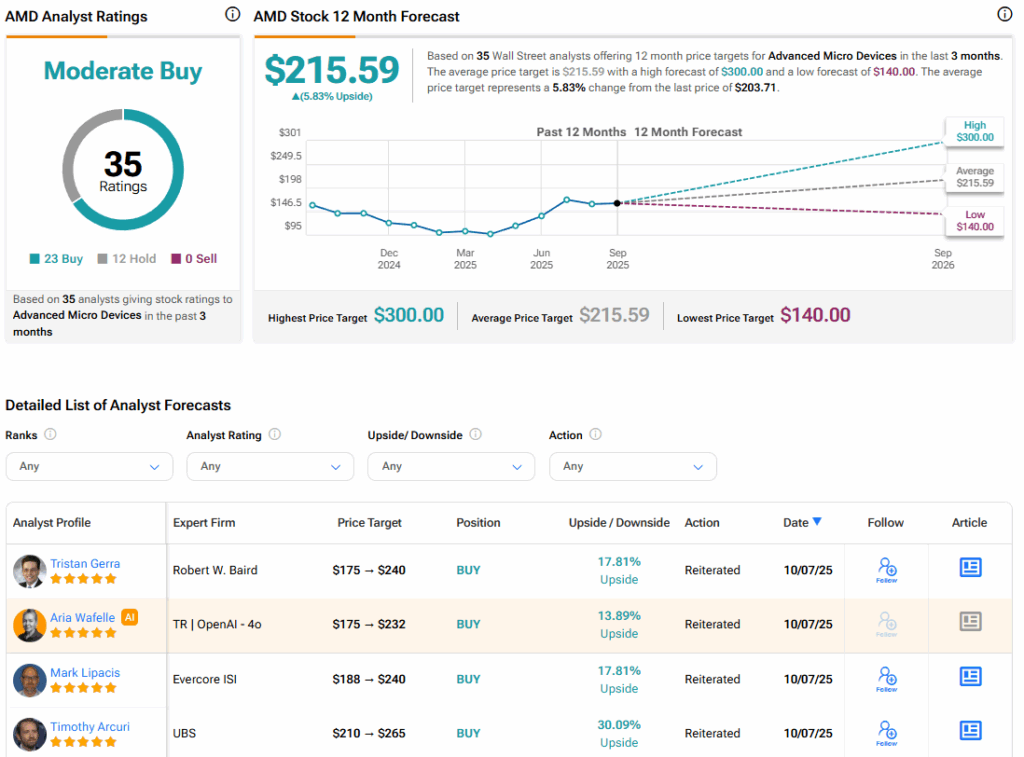Open Tristan Gerra analyst profile link

(85, 563)
